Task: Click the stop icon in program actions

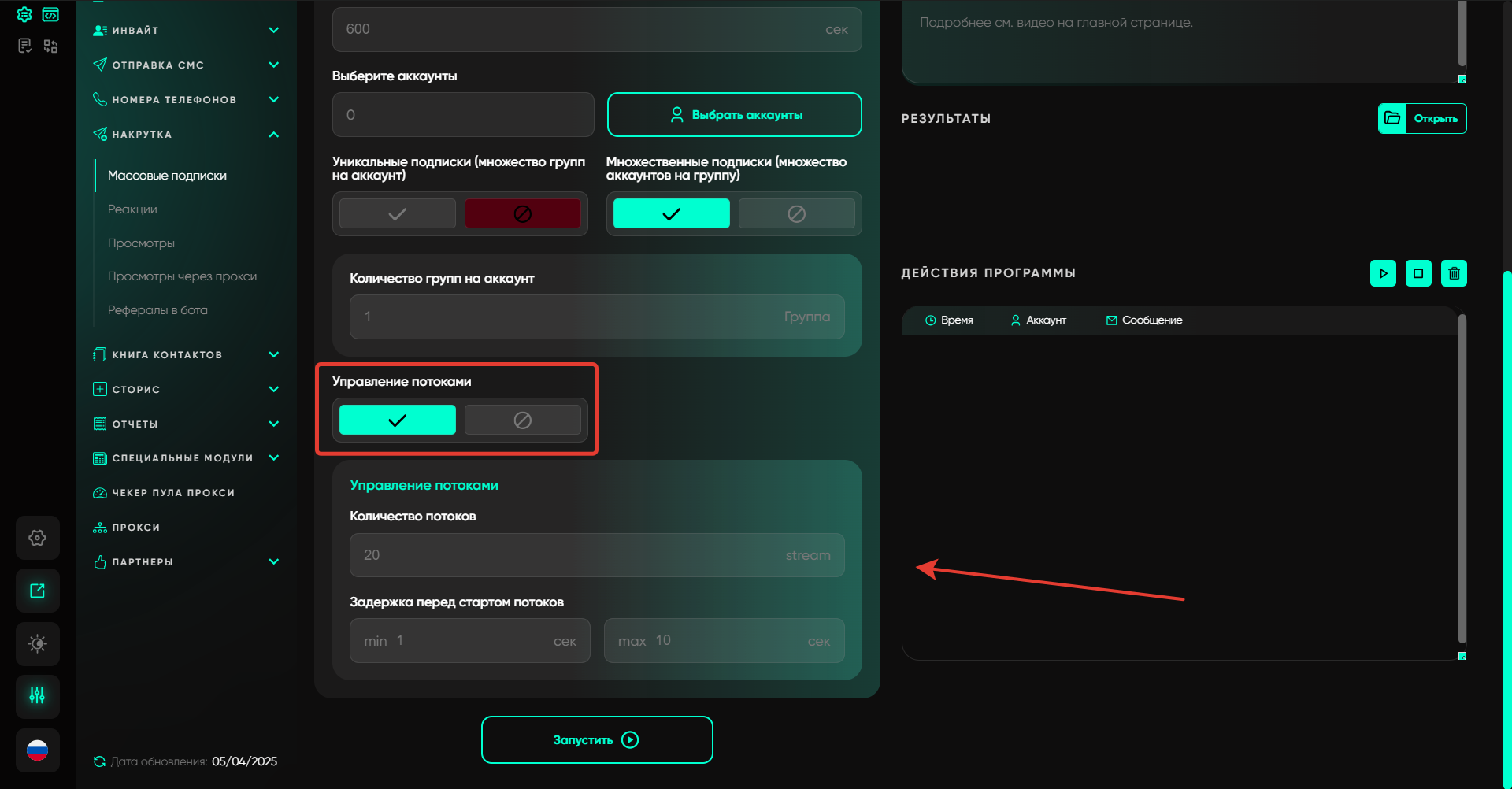Action: tap(1418, 273)
